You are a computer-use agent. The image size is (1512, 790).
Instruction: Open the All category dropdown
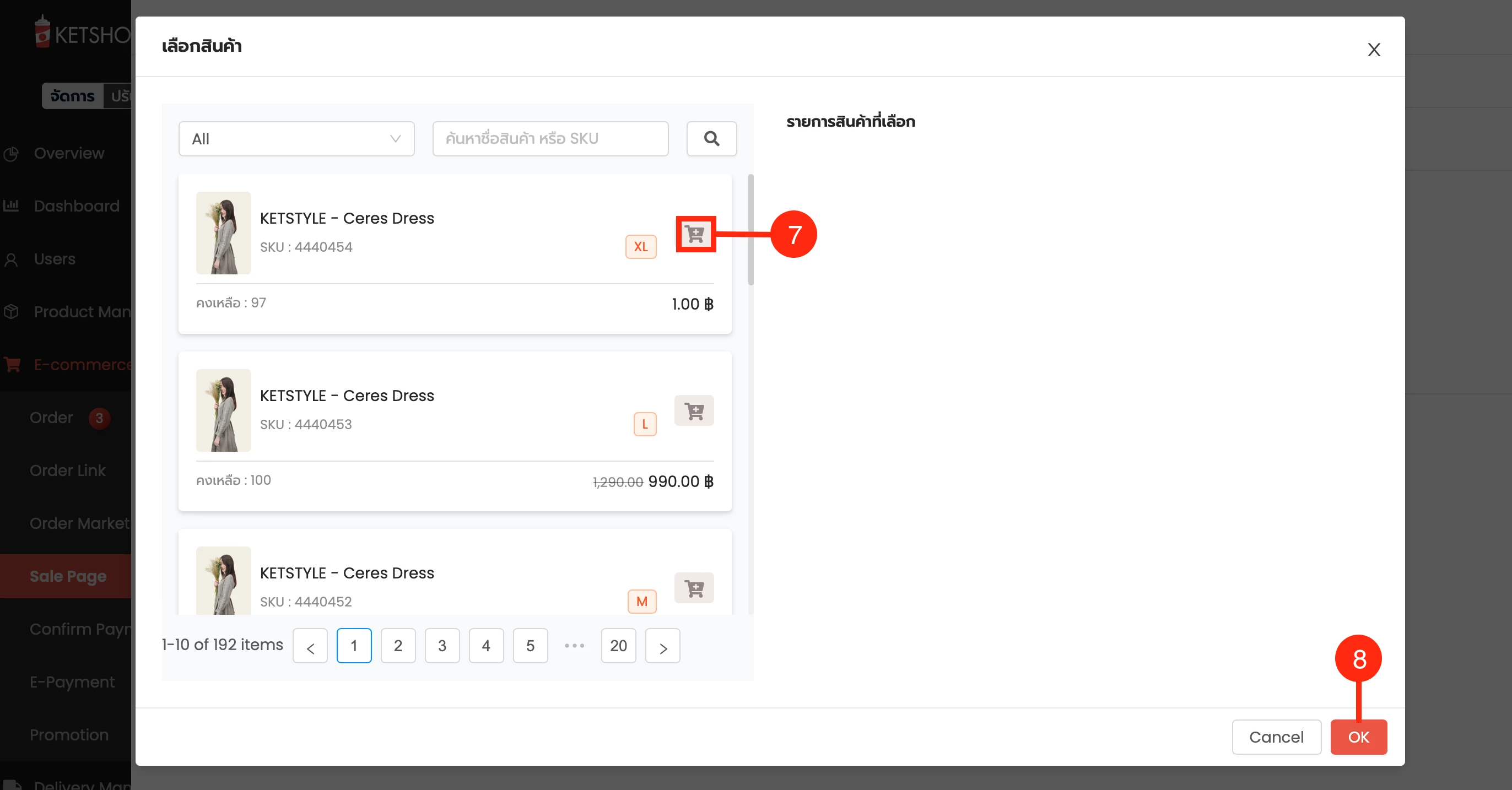pos(296,138)
